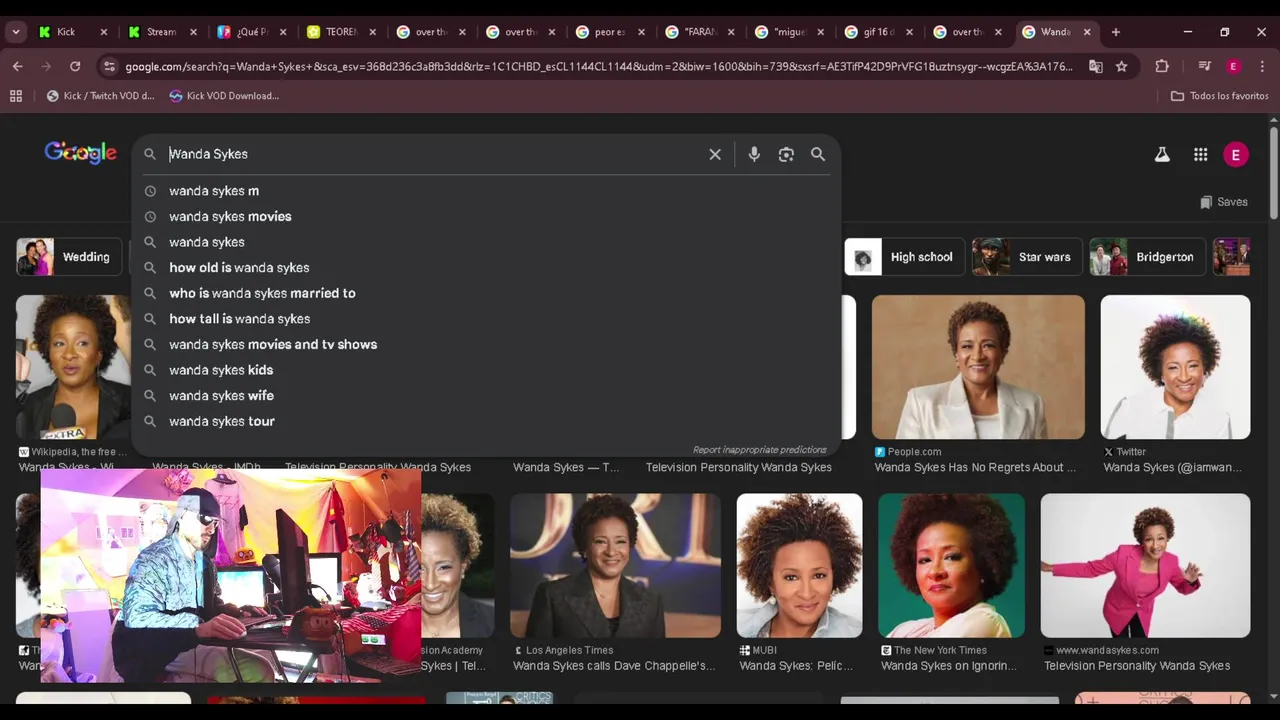Click the magnifier search submit icon
1280x720 pixels.
(818, 154)
